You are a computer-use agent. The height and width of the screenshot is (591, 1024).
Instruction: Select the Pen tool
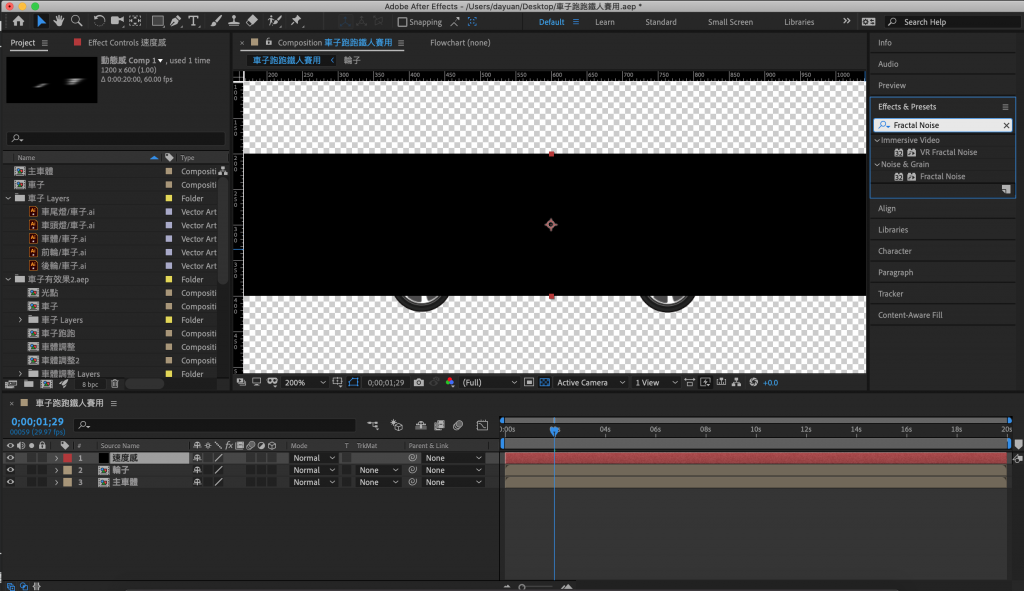[x=176, y=21]
